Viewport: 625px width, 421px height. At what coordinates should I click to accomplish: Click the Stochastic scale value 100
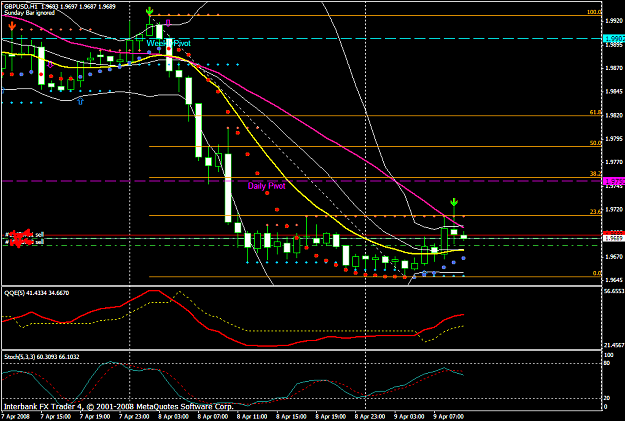(609, 355)
